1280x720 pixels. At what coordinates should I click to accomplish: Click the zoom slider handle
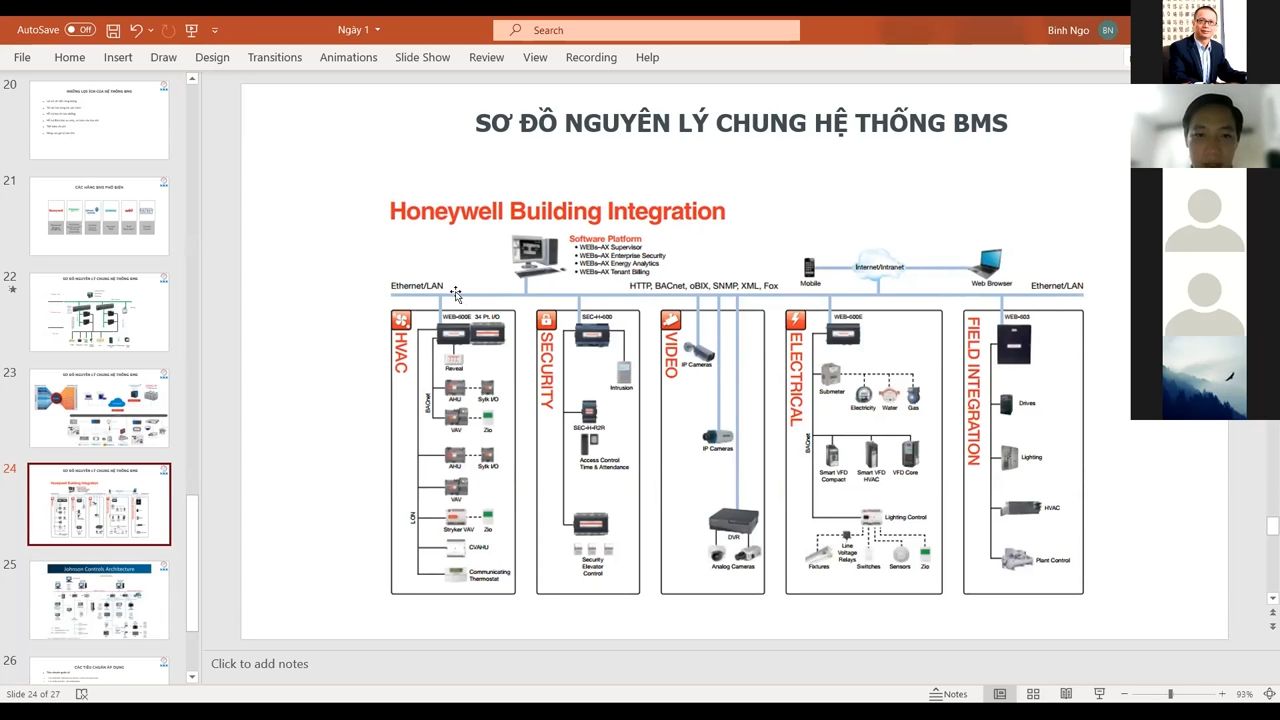(x=1170, y=694)
